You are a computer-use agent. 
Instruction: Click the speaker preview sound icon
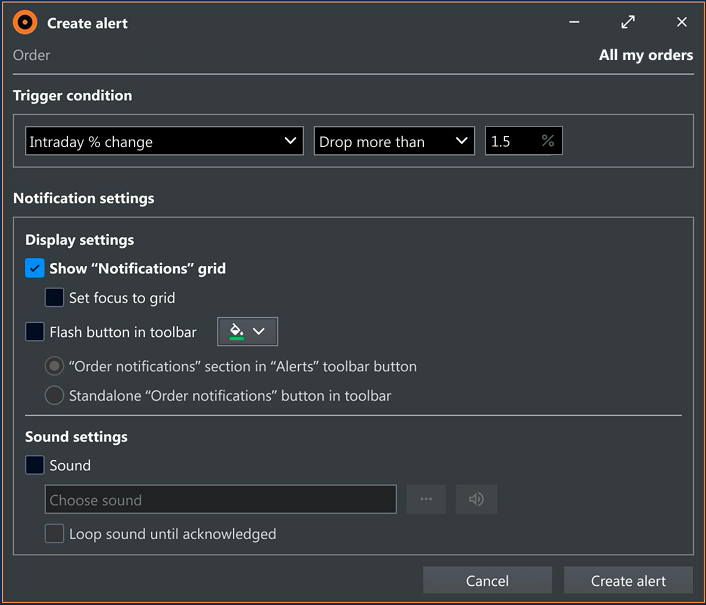point(476,499)
